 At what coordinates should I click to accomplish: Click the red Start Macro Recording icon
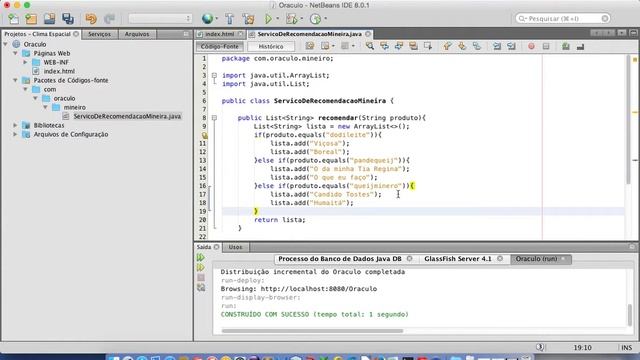tap(531, 47)
